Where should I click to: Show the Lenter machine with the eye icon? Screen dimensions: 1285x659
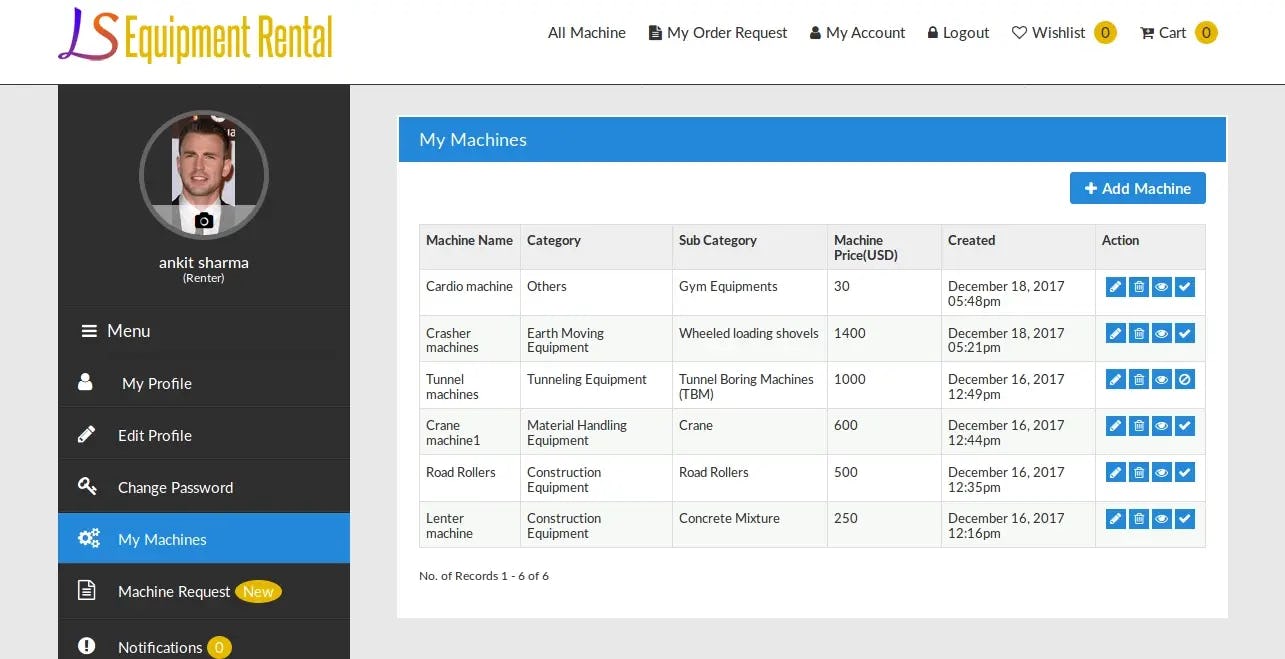click(x=1161, y=519)
